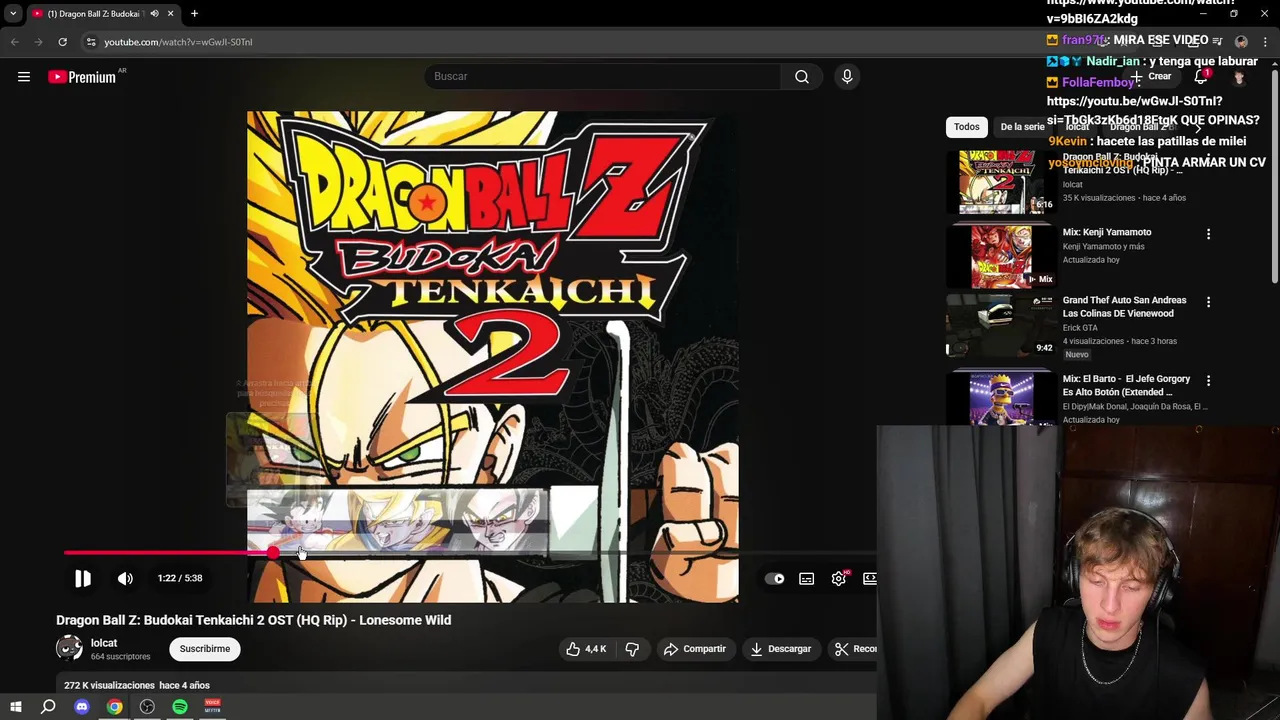Viewport: 1280px width, 720px height.
Task: Open the Mix: Kenji Yamamoto thumbnail
Action: tap(1001, 256)
